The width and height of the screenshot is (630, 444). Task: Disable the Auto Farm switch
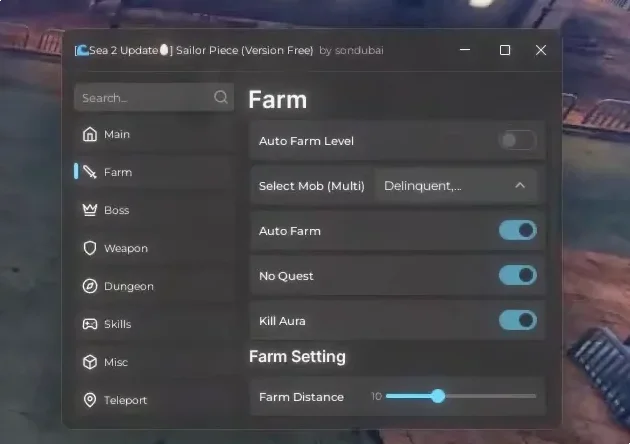[518, 230]
